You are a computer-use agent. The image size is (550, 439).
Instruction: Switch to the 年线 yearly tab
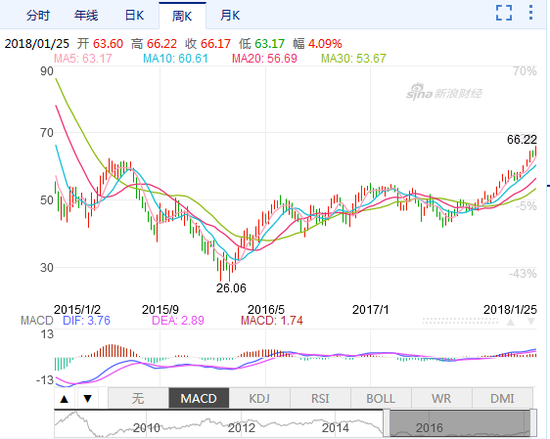pyautogui.click(x=86, y=15)
